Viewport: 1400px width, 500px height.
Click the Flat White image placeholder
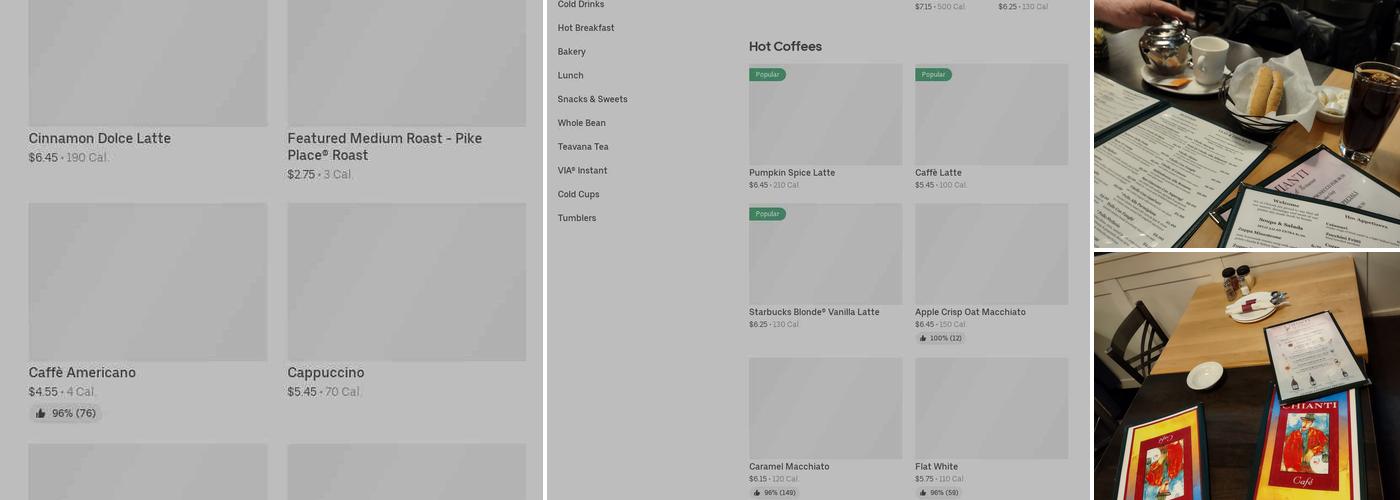click(x=991, y=408)
